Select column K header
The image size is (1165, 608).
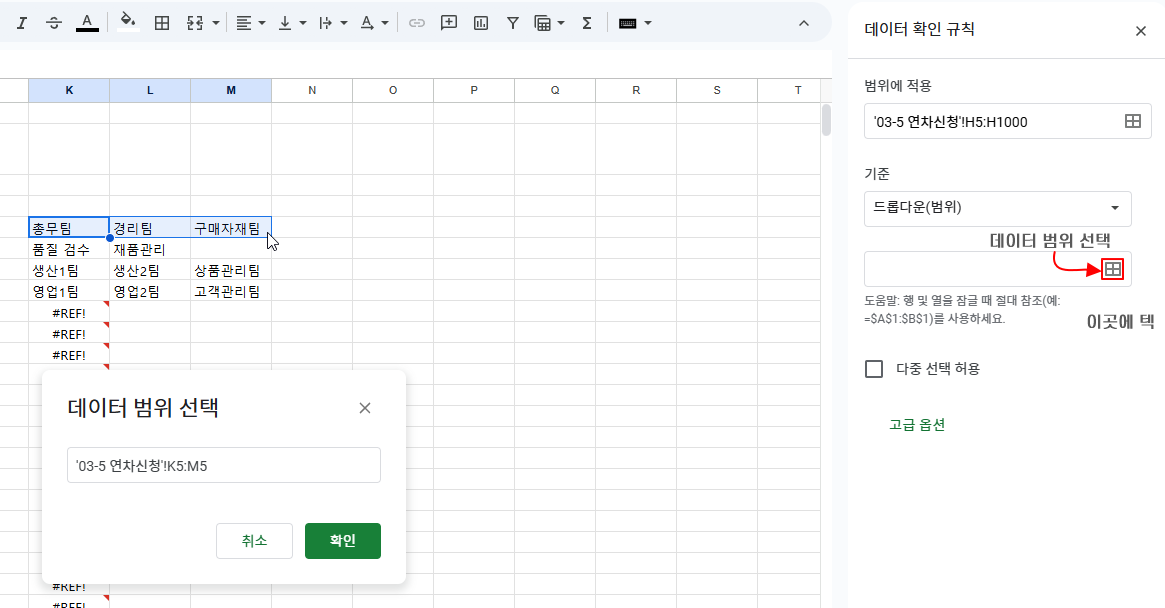pos(69,90)
